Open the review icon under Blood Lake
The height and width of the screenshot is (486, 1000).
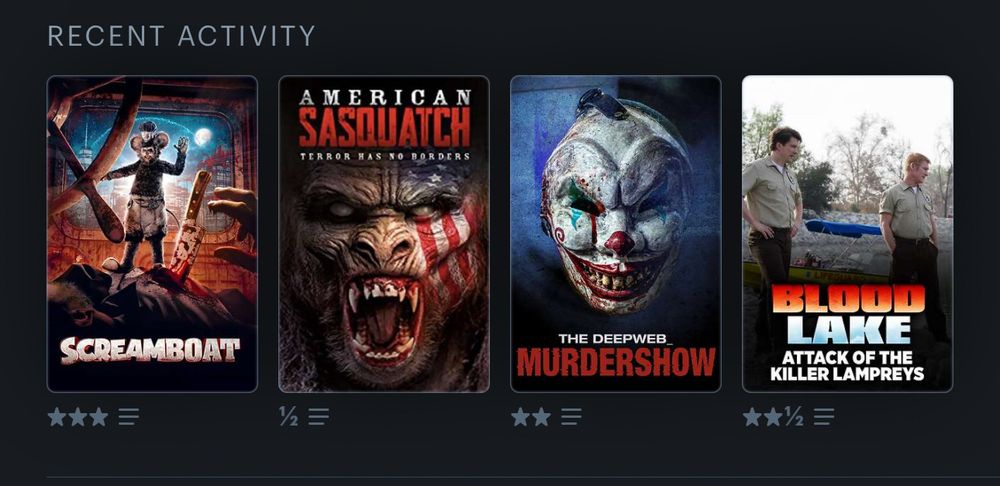pos(823,417)
